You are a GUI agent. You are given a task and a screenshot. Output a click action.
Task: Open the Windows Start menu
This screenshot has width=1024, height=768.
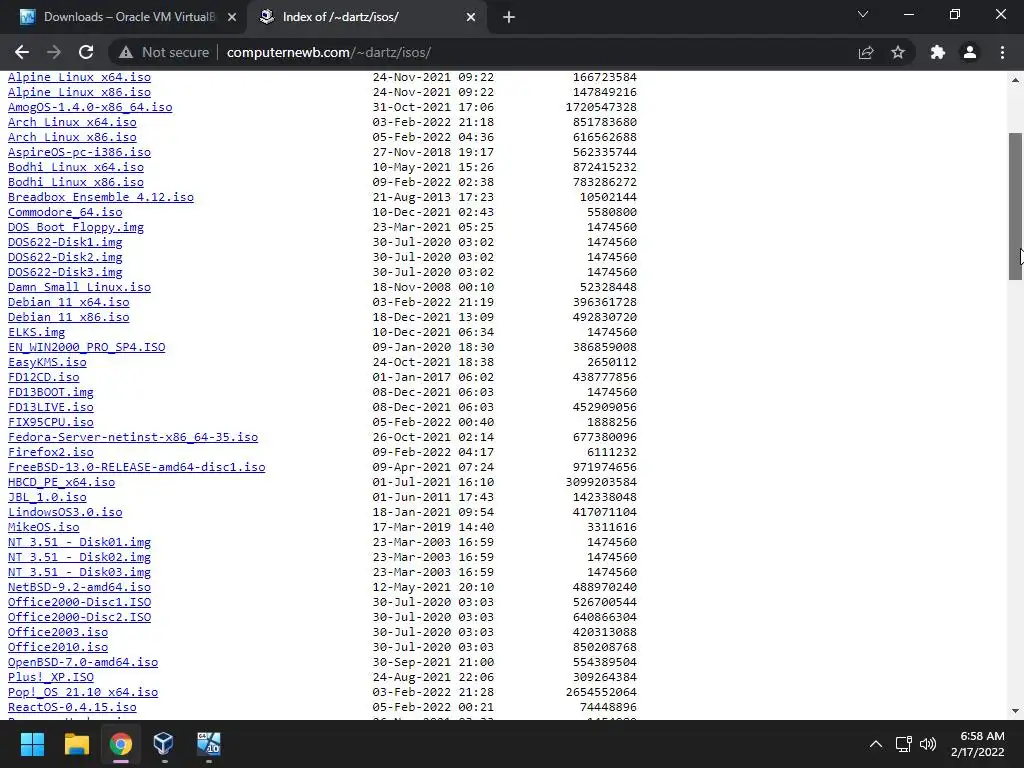[32, 744]
